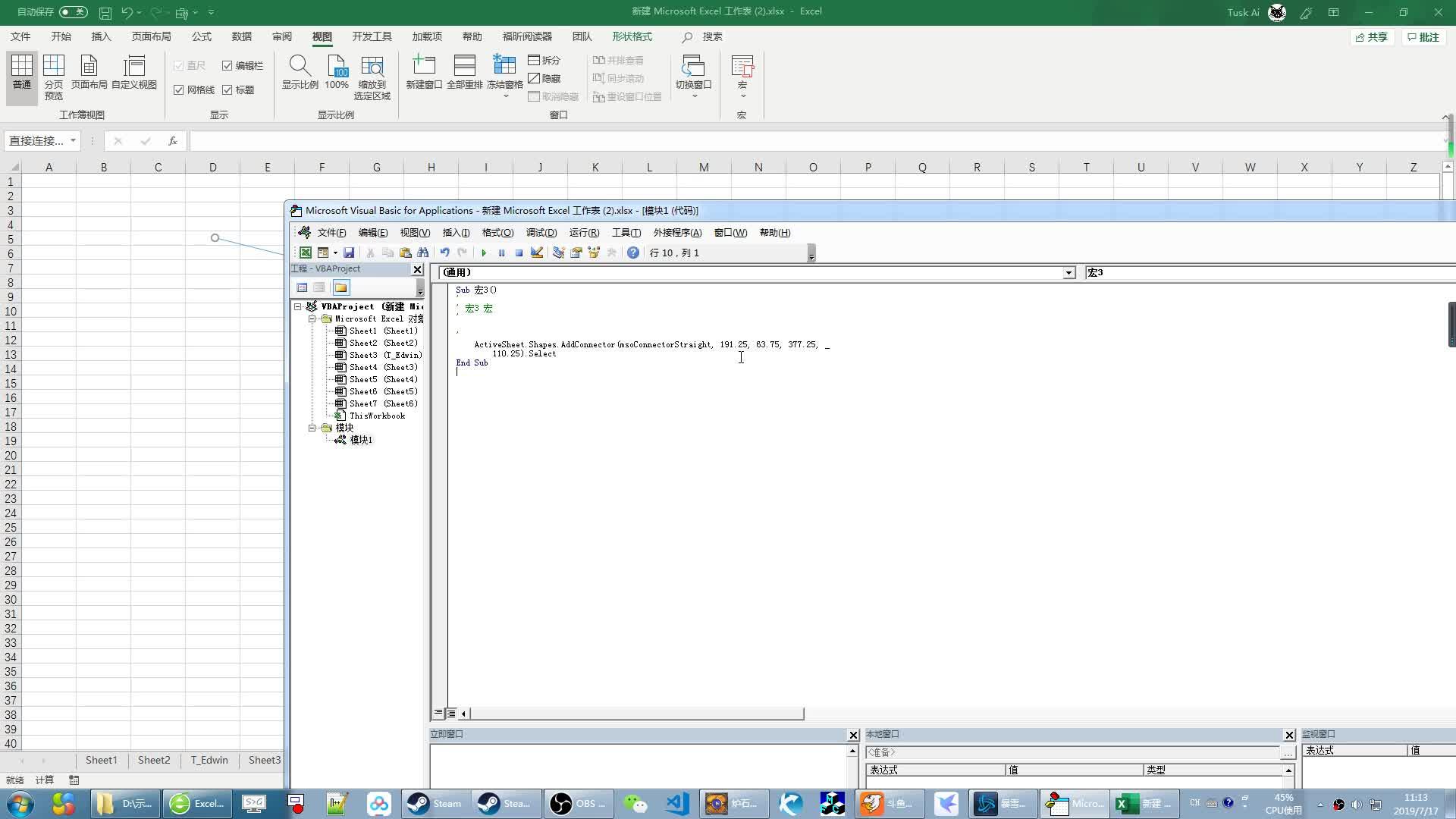1456x819 pixels.
Task: Click the 批注 comments button
Action: click(x=1423, y=37)
